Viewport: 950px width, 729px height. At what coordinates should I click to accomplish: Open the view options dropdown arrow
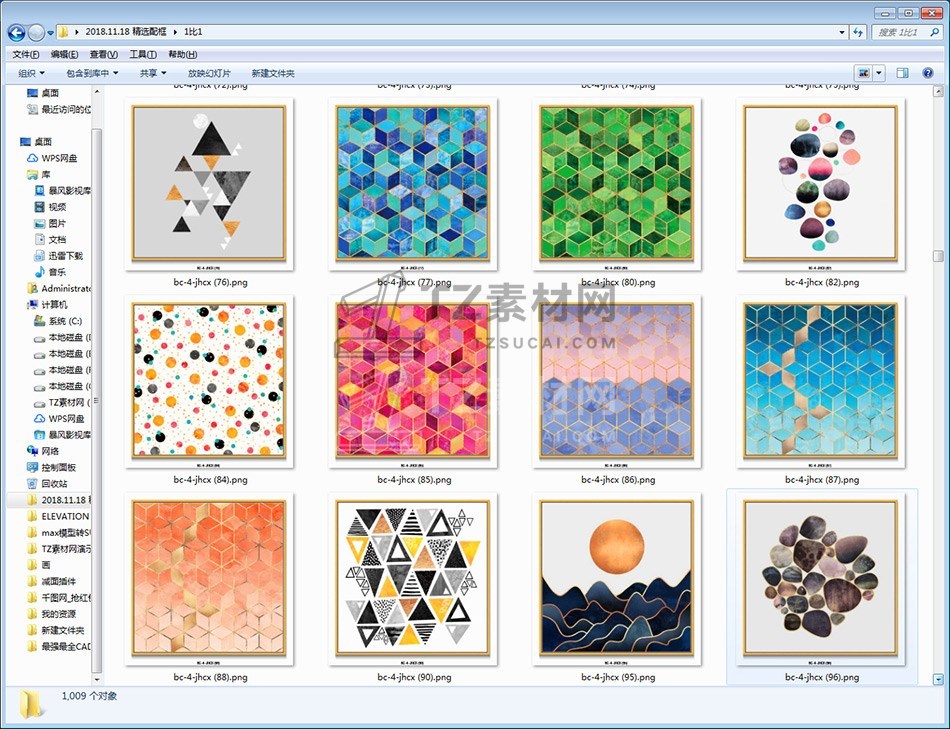coord(880,73)
